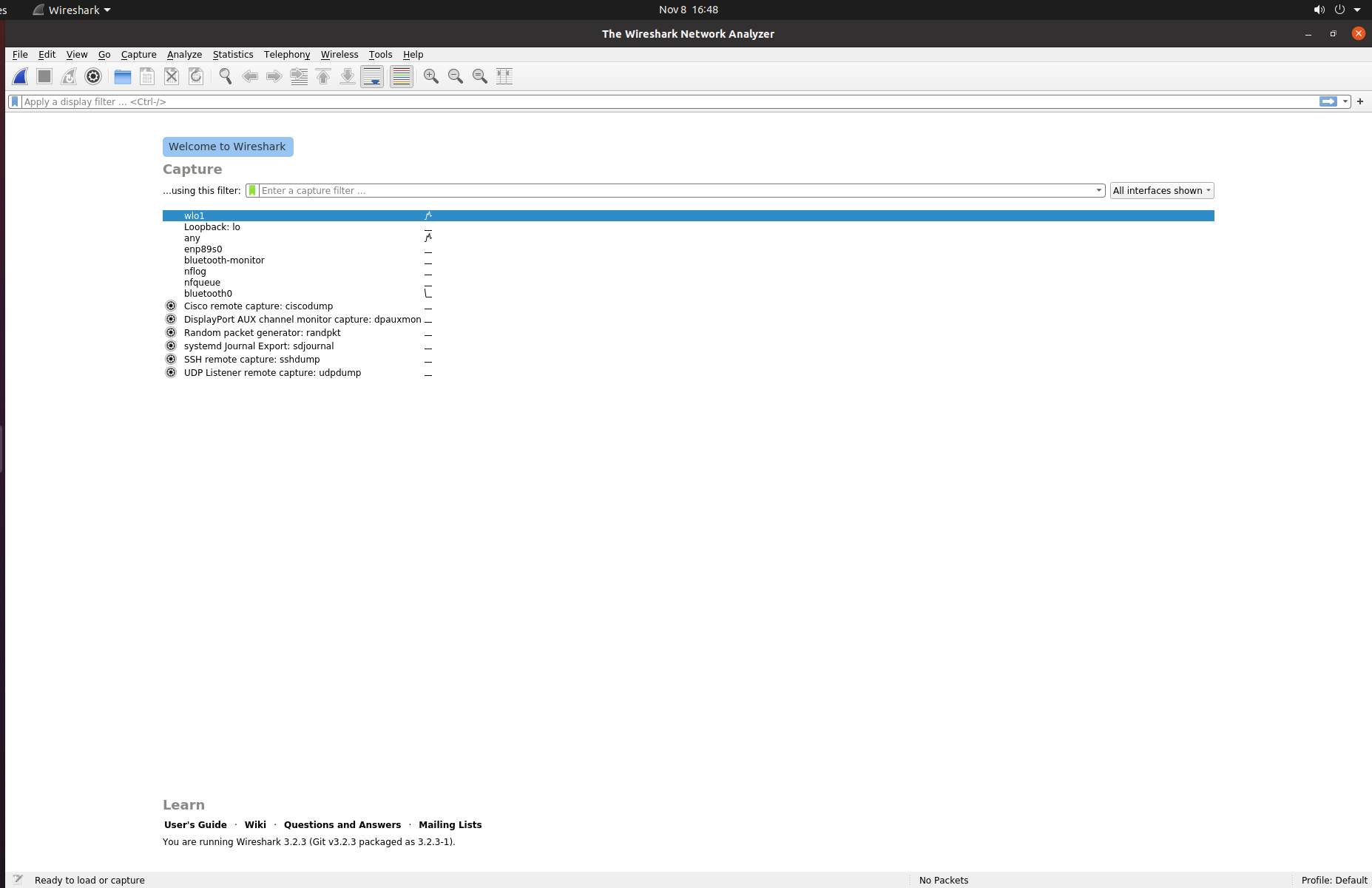The height and width of the screenshot is (888, 1372).
Task: Click the resize columns icon
Action: pos(504,76)
